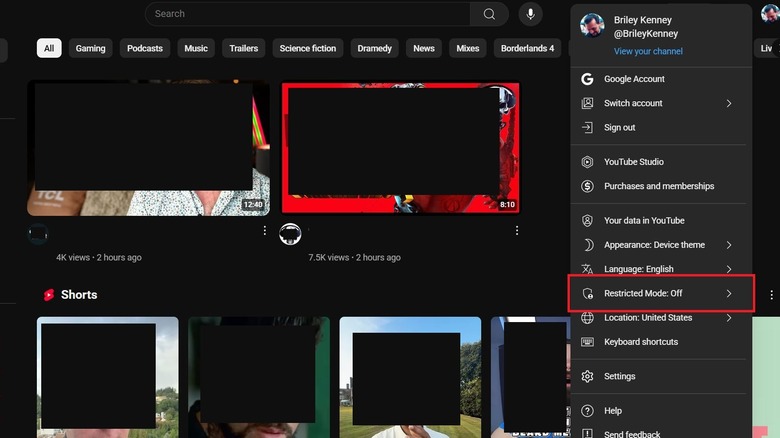The height and width of the screenshot is (438, 780).
Task: Select the All filter chip
Action: tap(49, 48)
